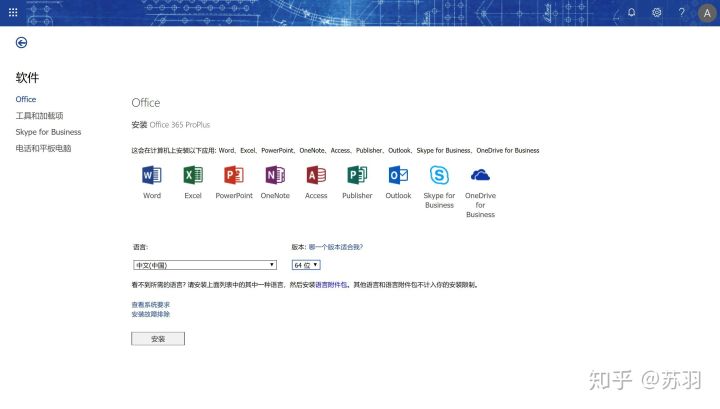The image size is (720, 409).
Task: Click the Skype for Business icon
Action: coord(439,175)
